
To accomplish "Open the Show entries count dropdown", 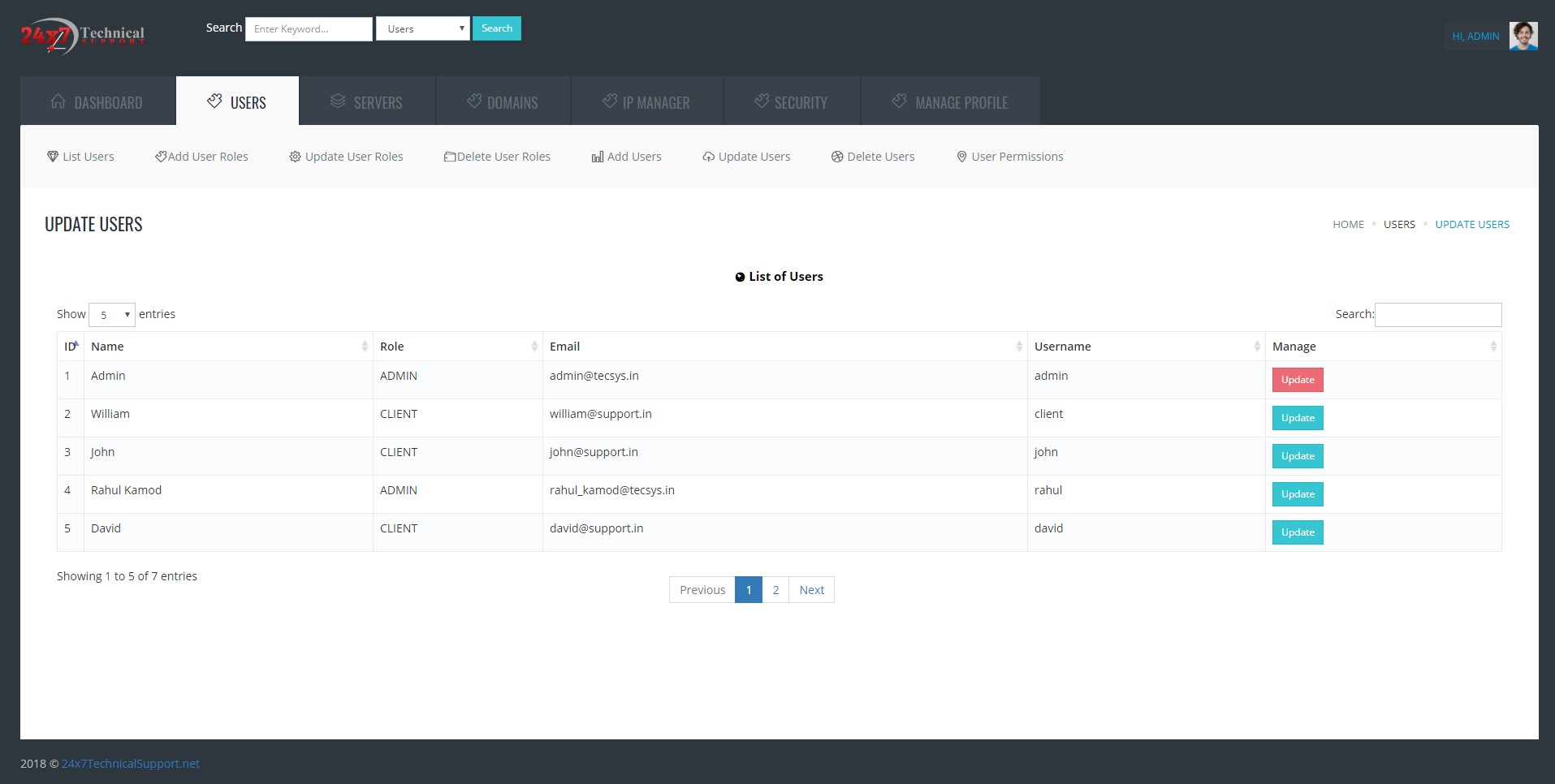I will [112, 315].
